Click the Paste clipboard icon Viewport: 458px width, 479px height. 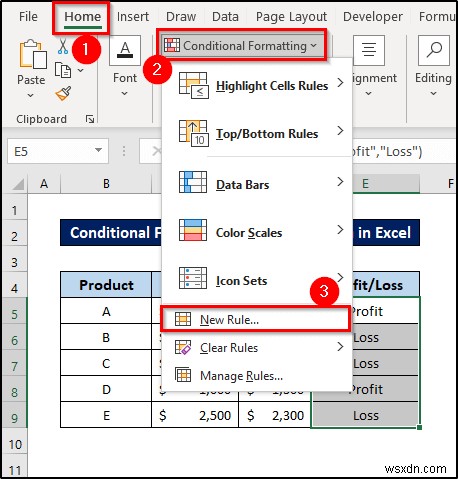coord(33,54)
